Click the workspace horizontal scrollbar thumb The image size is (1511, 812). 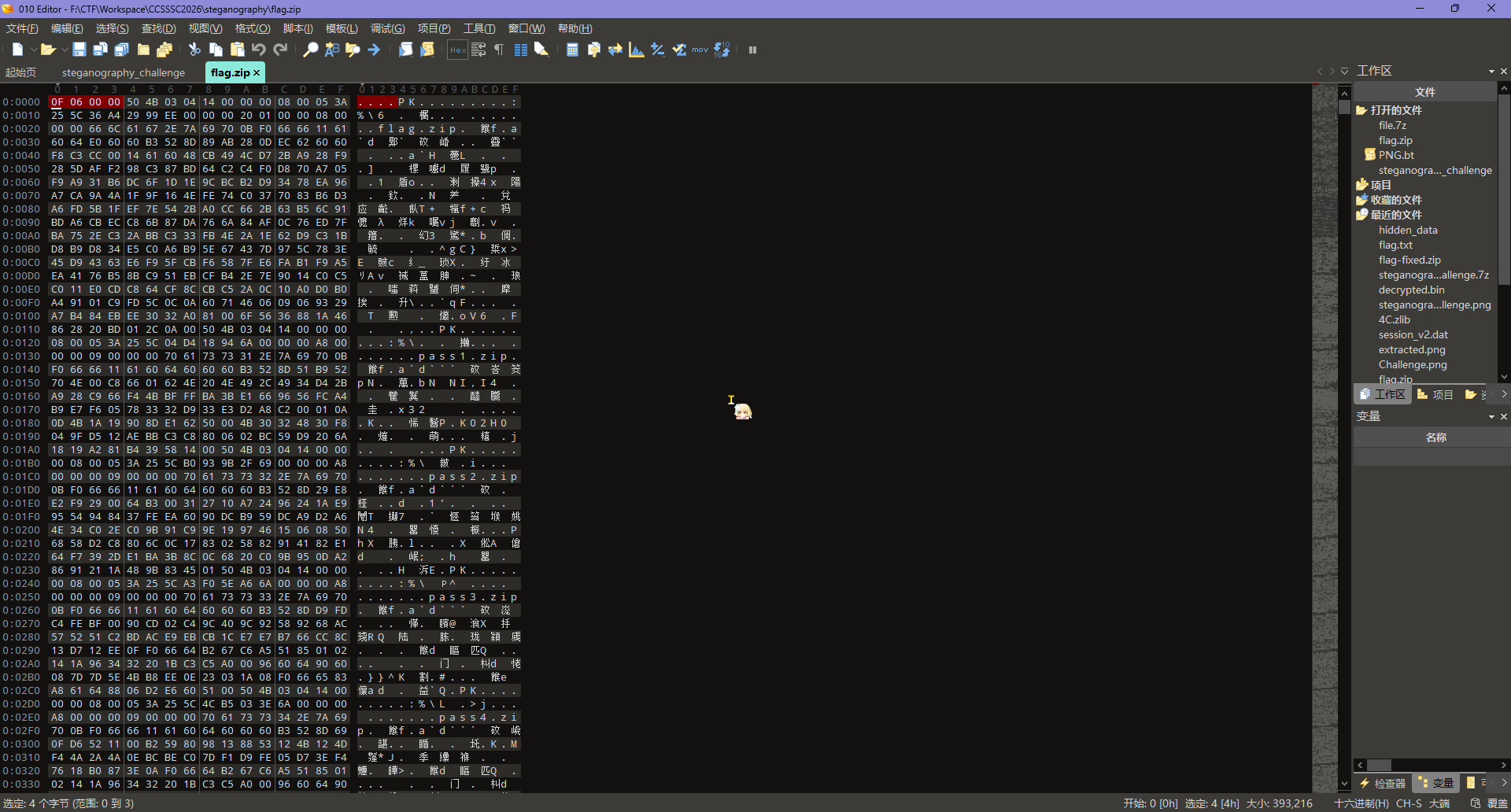coord(1378,765)
